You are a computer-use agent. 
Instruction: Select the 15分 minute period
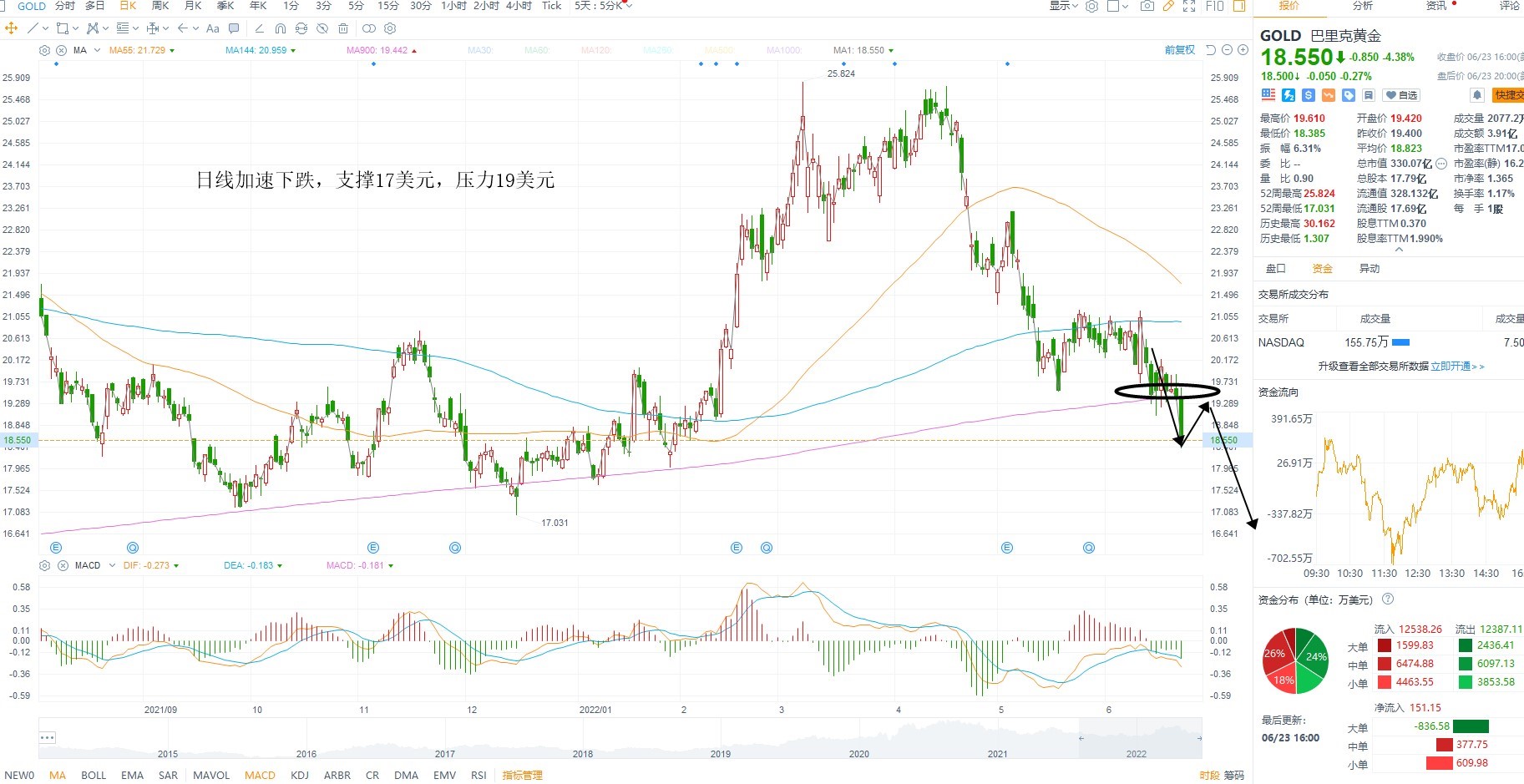pos(388,6)
